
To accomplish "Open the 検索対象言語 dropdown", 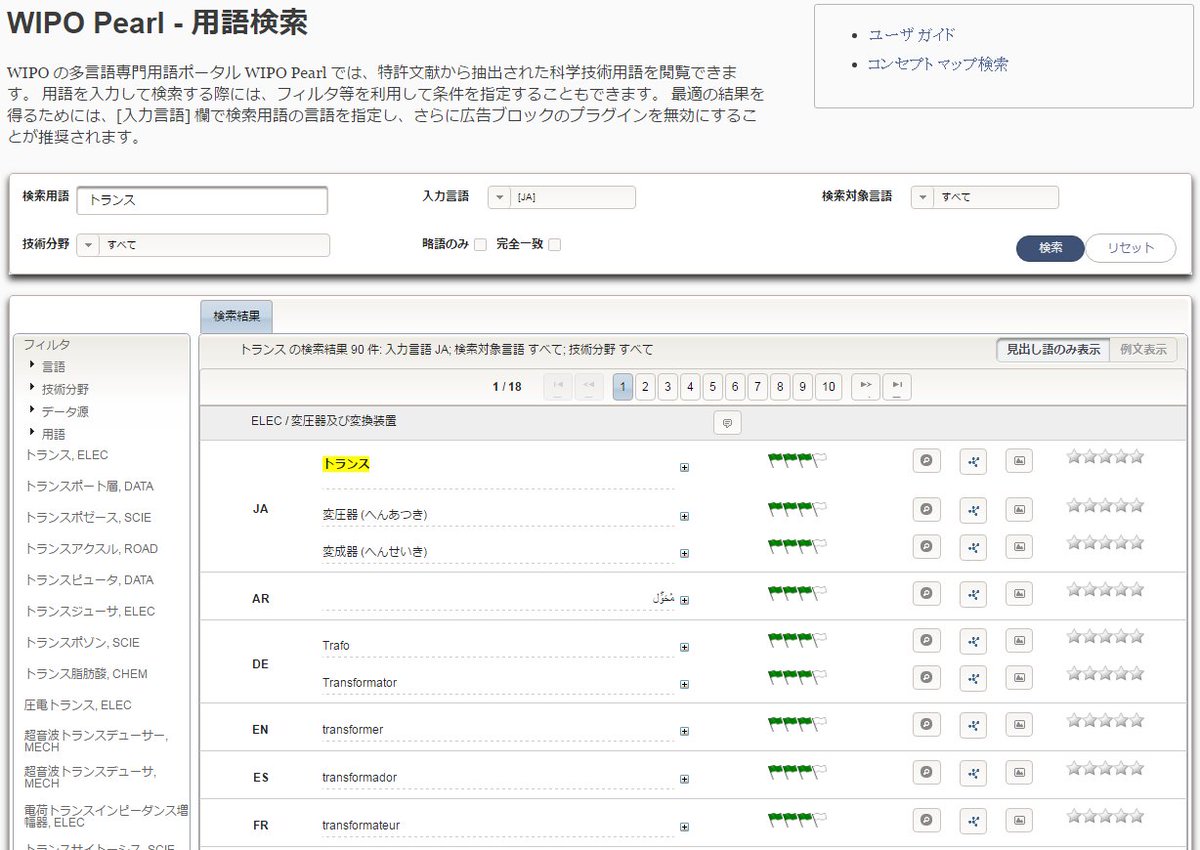I will pos(984,197).
